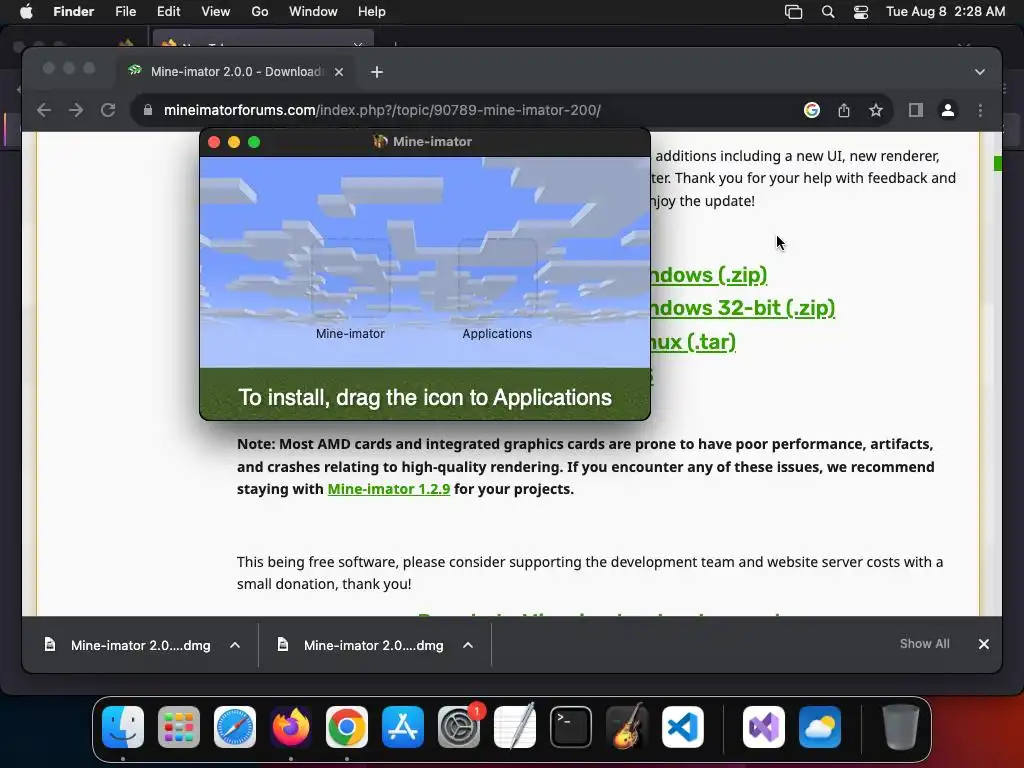Close the Mine-imator installer window

(x=214, y=142)
